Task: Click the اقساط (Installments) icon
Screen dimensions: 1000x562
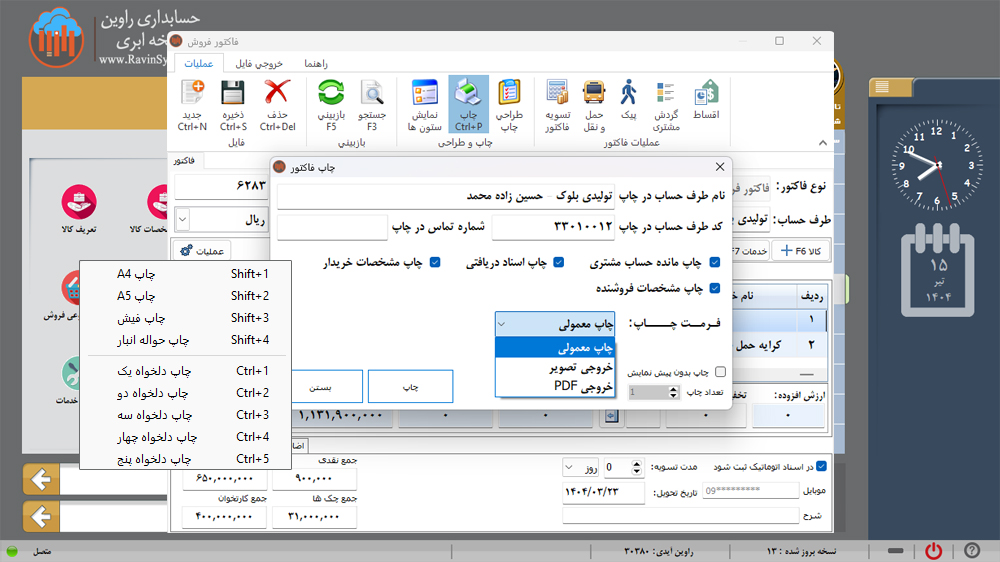Action: point(707,97)
